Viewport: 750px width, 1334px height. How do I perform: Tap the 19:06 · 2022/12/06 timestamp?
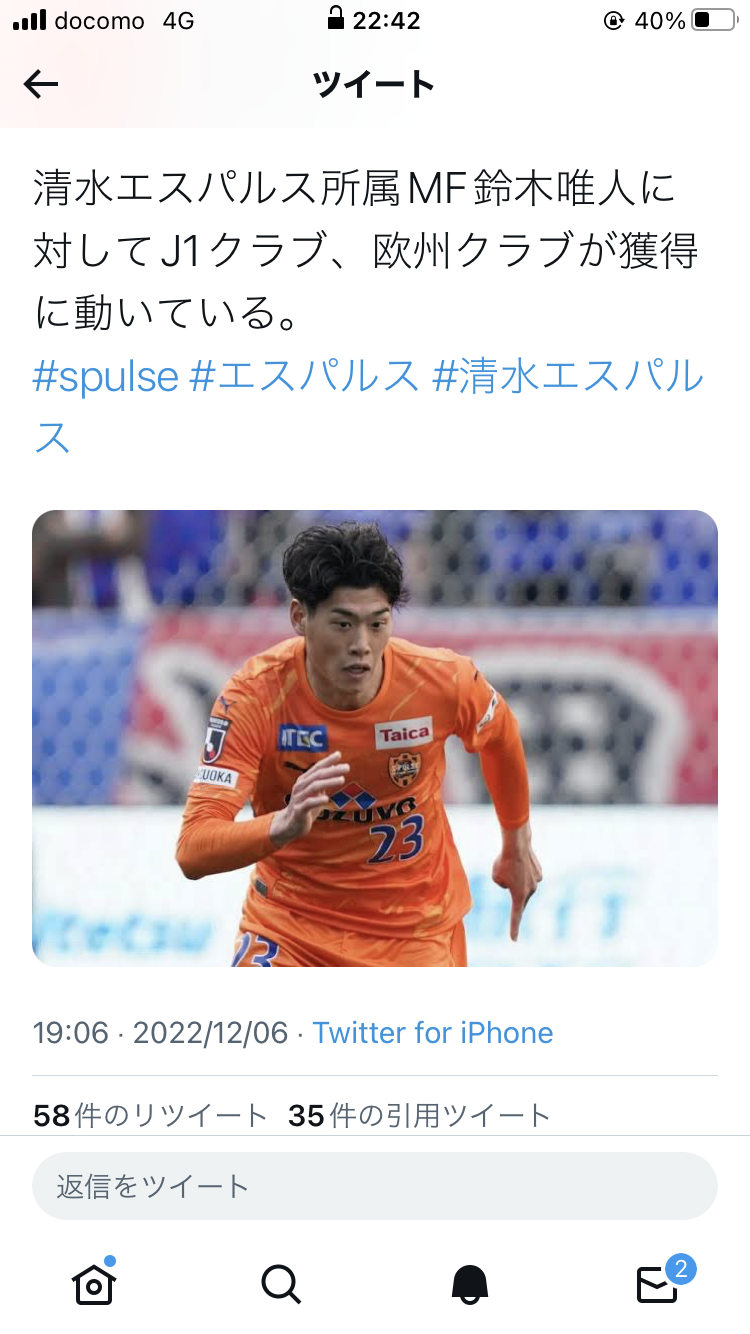pyautogui.click(x=161, y=1032)
